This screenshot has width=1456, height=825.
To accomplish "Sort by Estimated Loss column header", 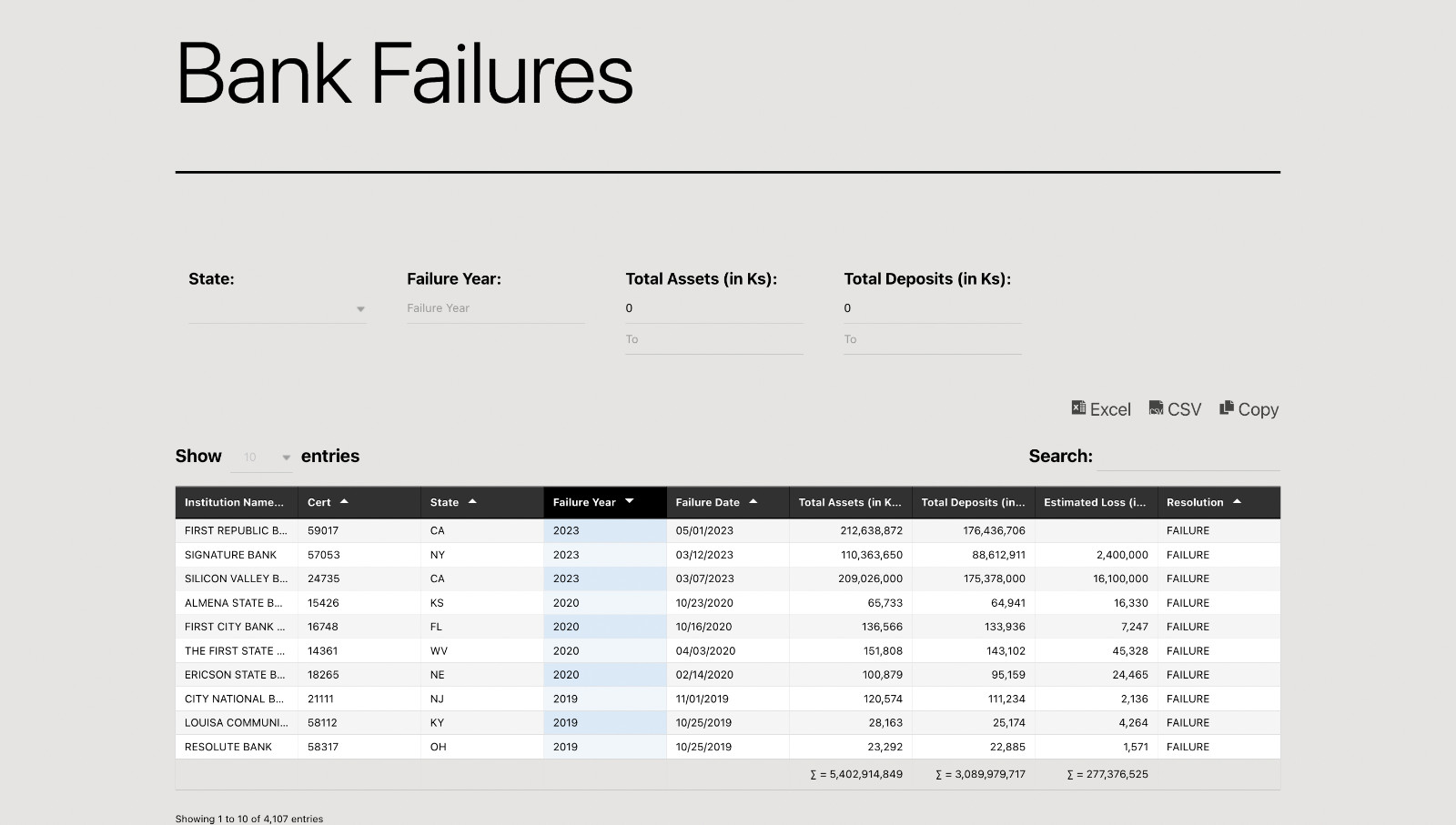I will tap(1097, 502).
